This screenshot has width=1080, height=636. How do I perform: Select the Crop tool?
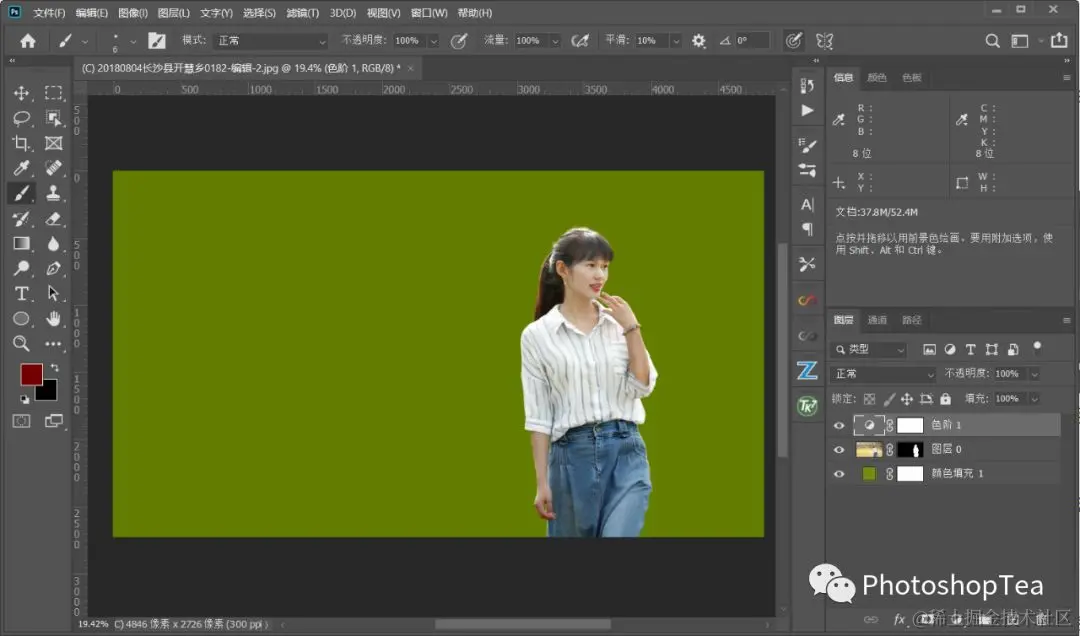coord(21,143)
